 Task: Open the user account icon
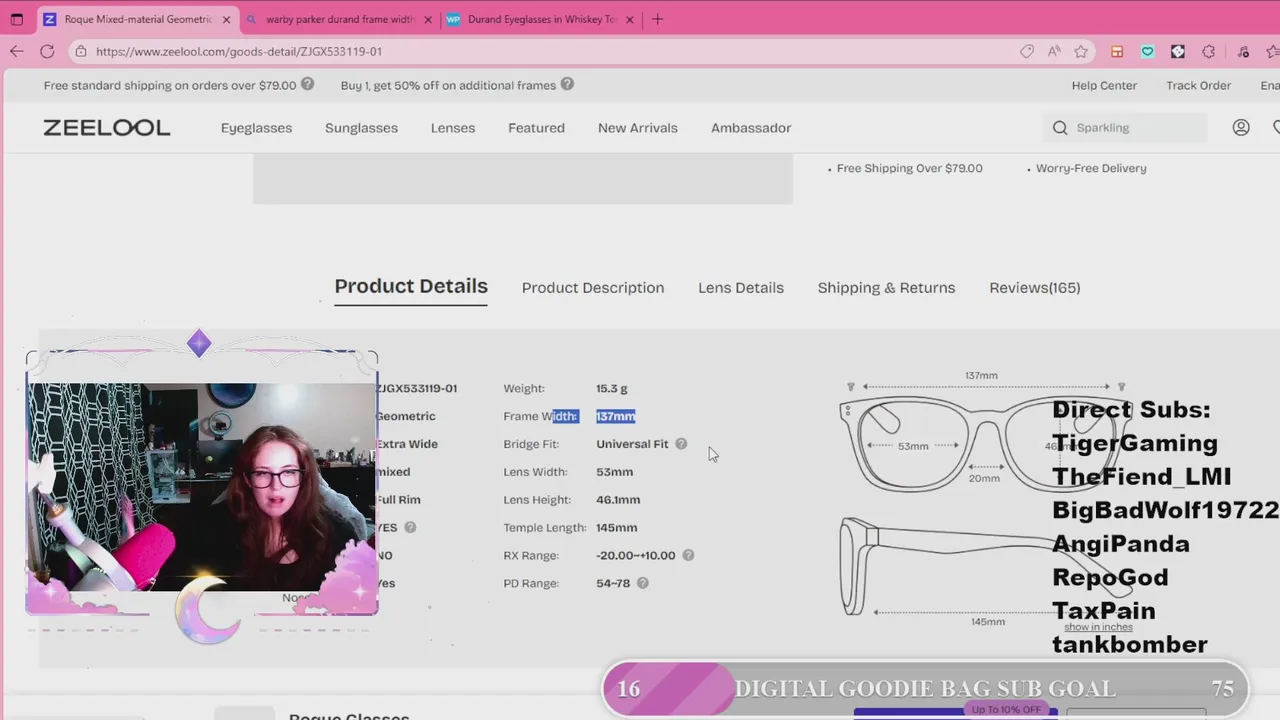[1241, 128]
